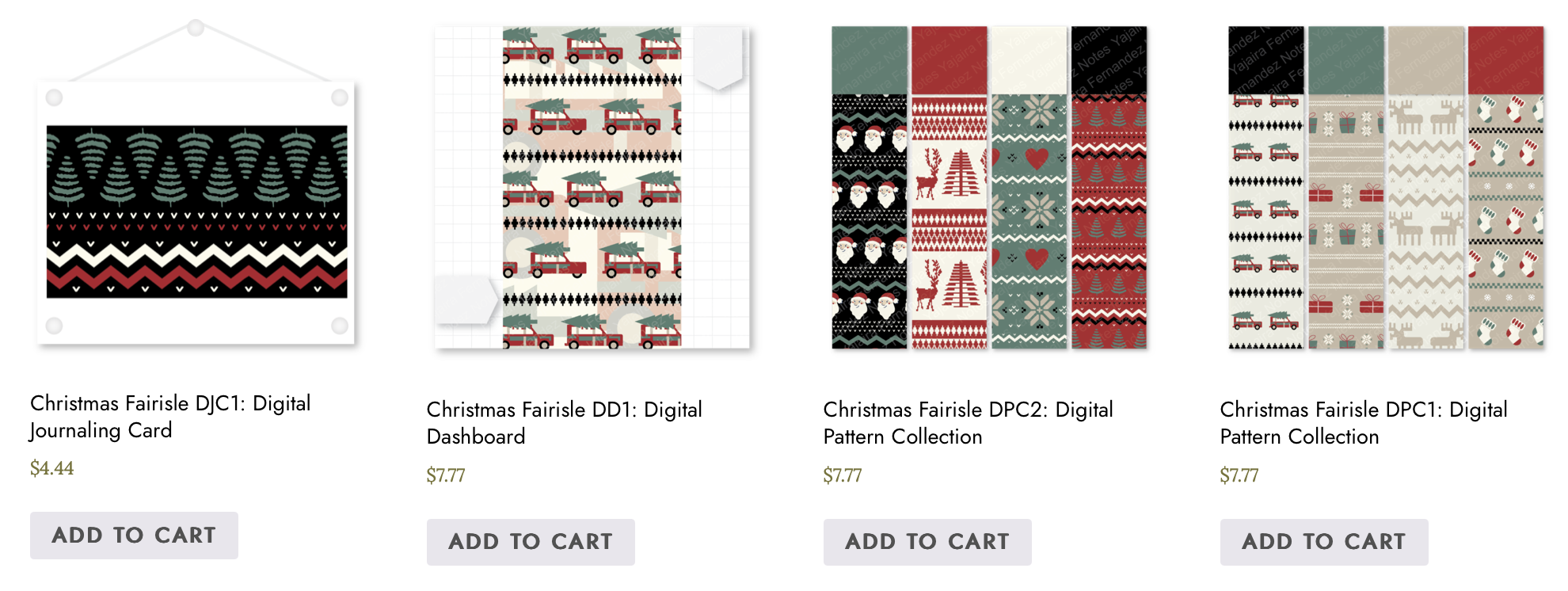This screenshot has height=591, width=1568.
Task: Open Christmas Fairisle DD1 Digital Dashboard title
Action: tap(565, 423)
